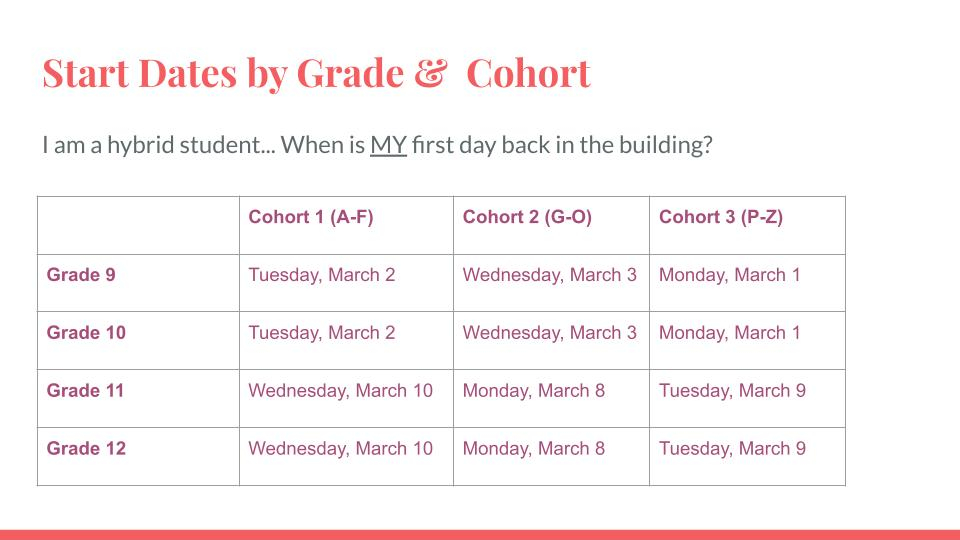Click the hybrid student question subtitle
The width and height of the screenshot is (960, 540).
pyautogui.click(x=377, y=145)
